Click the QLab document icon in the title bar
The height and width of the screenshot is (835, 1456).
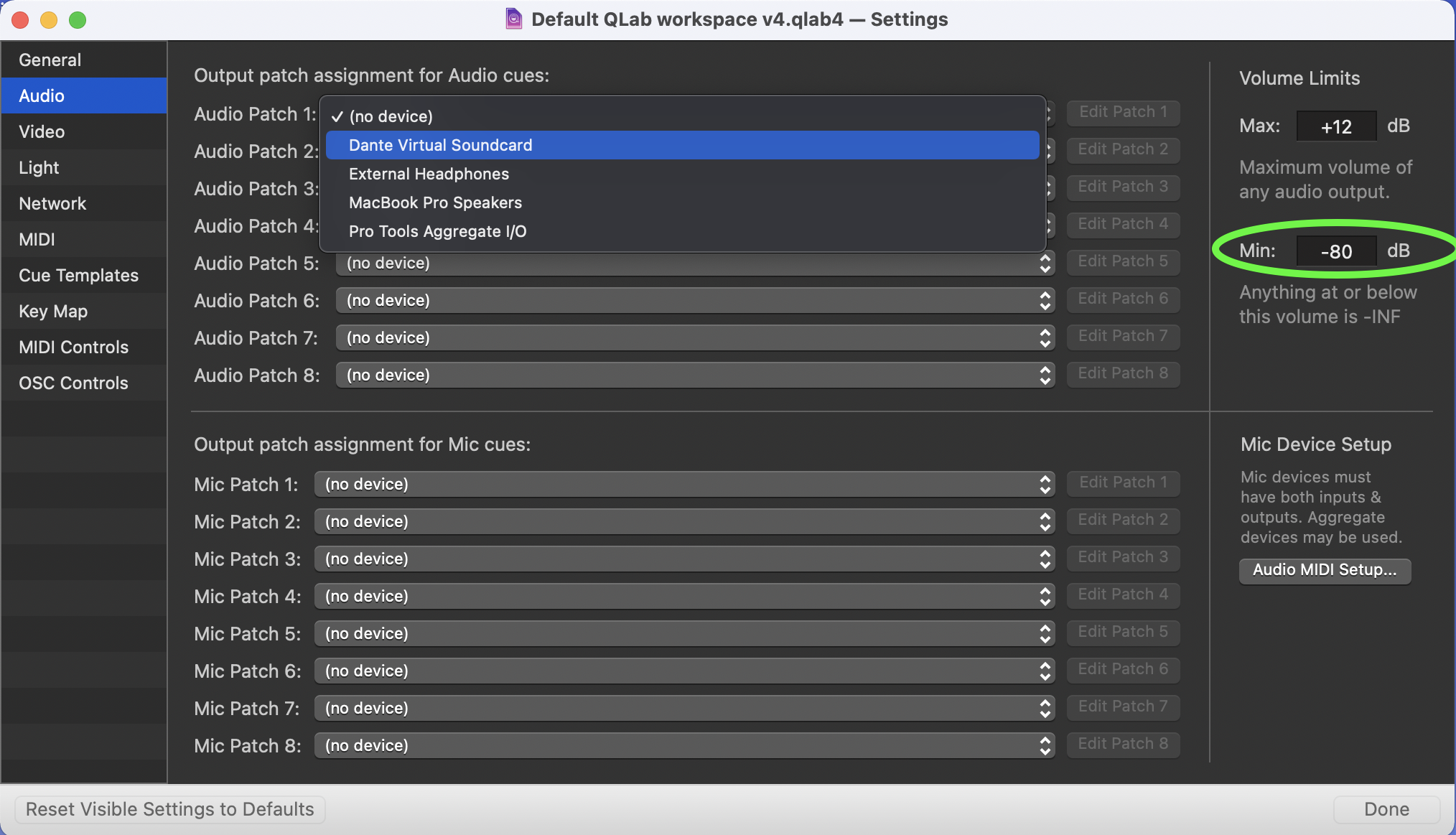tap(513, 19)
